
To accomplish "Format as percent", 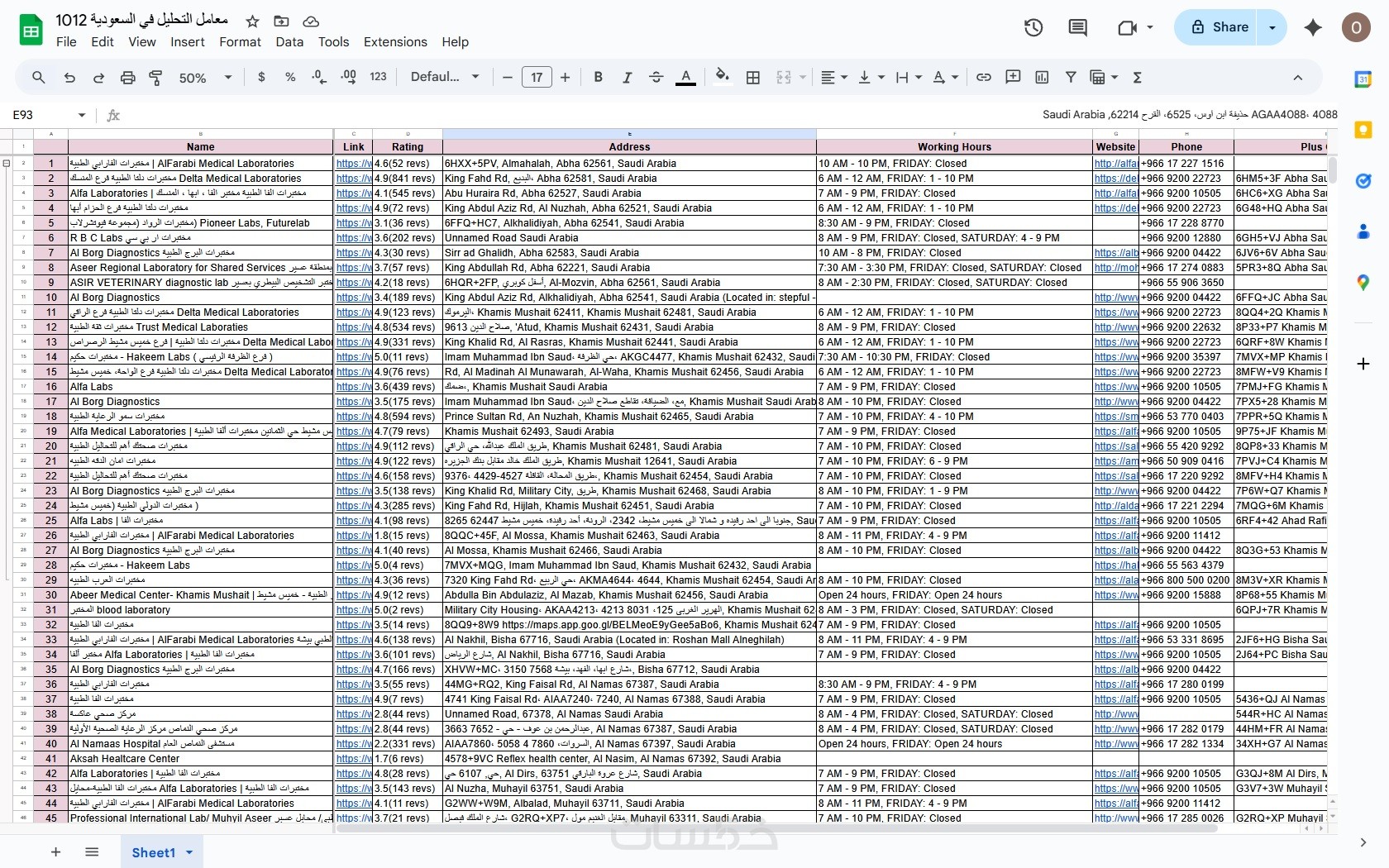I will pos(290,77).
